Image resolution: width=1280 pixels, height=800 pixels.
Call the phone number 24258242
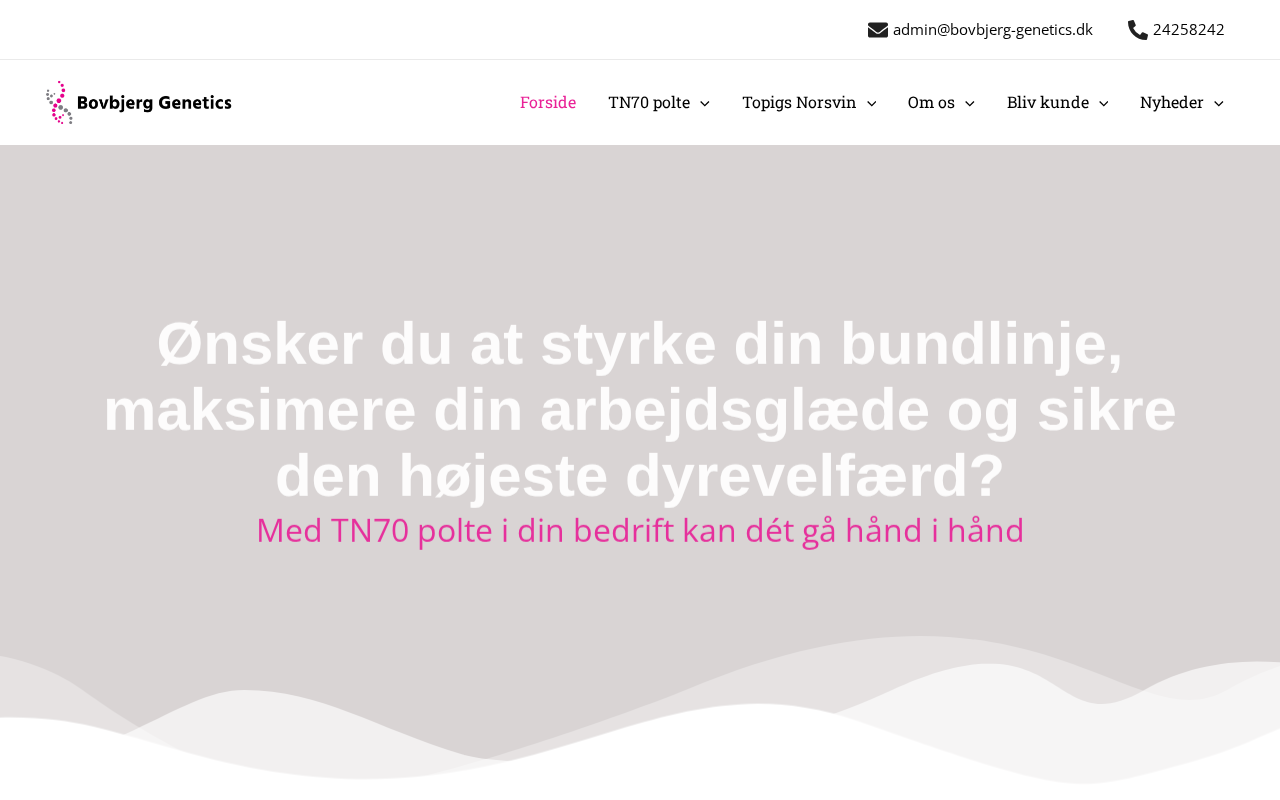(1189, 30)
